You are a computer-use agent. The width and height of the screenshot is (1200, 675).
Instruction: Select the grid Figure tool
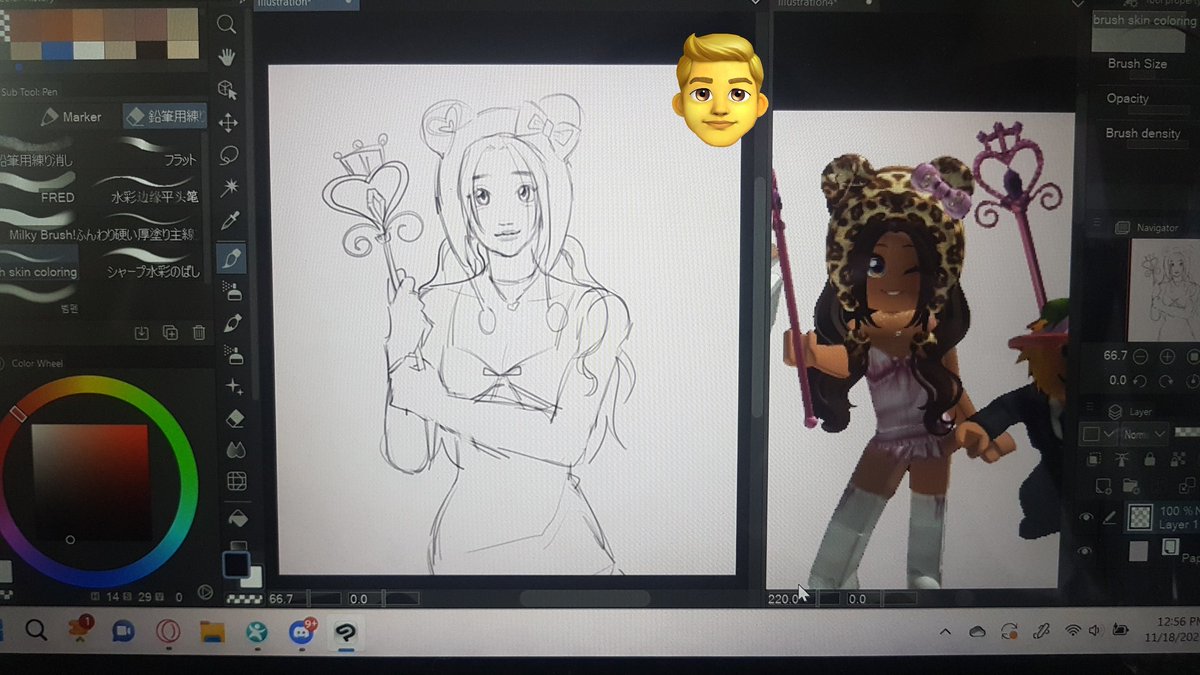point(237,482)
